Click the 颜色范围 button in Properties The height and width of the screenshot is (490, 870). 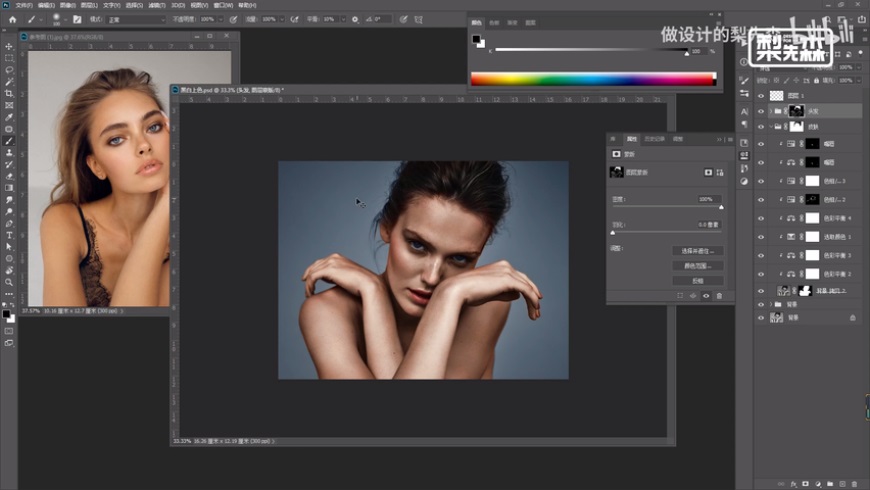[696, 266]
